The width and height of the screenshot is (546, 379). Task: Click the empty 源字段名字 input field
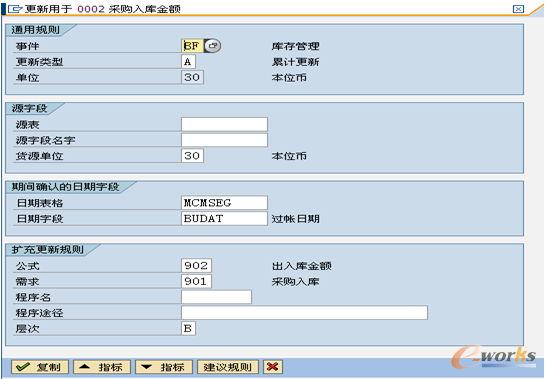(x=224, y=140)
